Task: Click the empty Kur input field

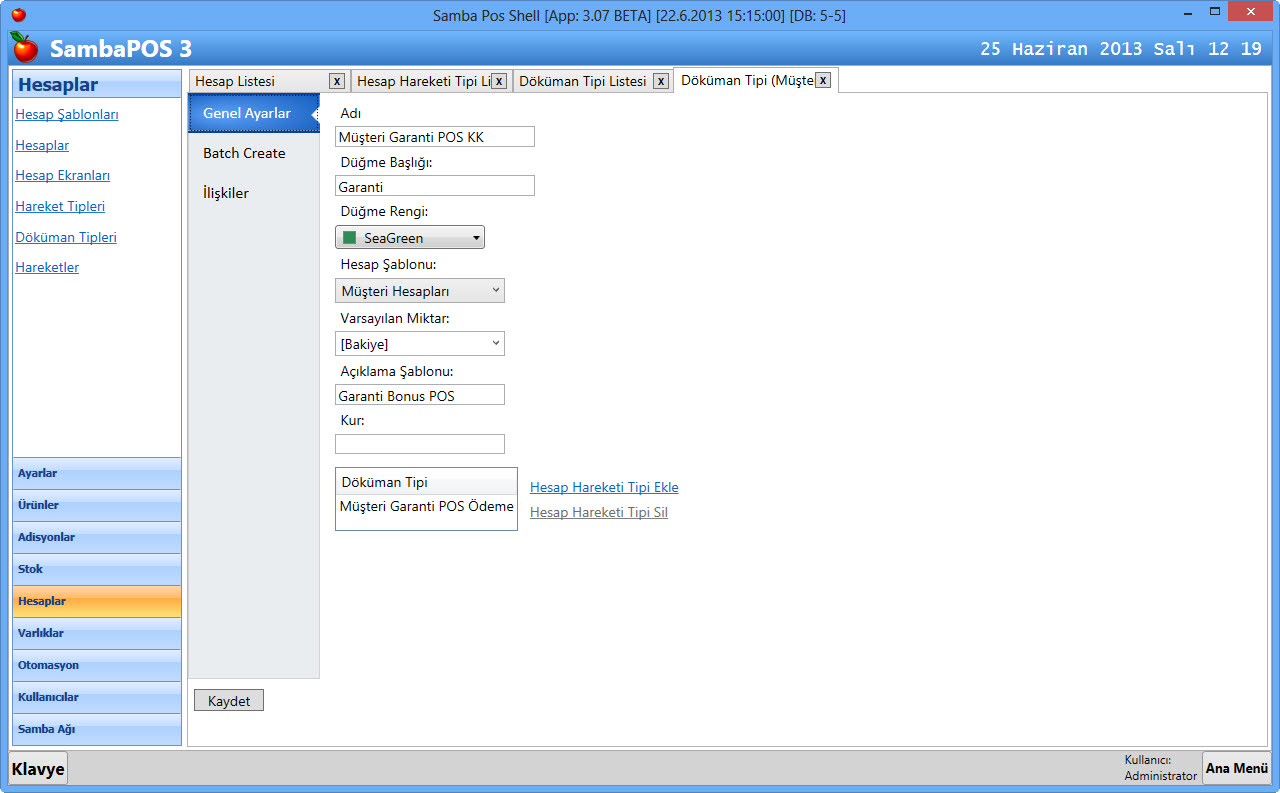Action: tap(420, 444)
